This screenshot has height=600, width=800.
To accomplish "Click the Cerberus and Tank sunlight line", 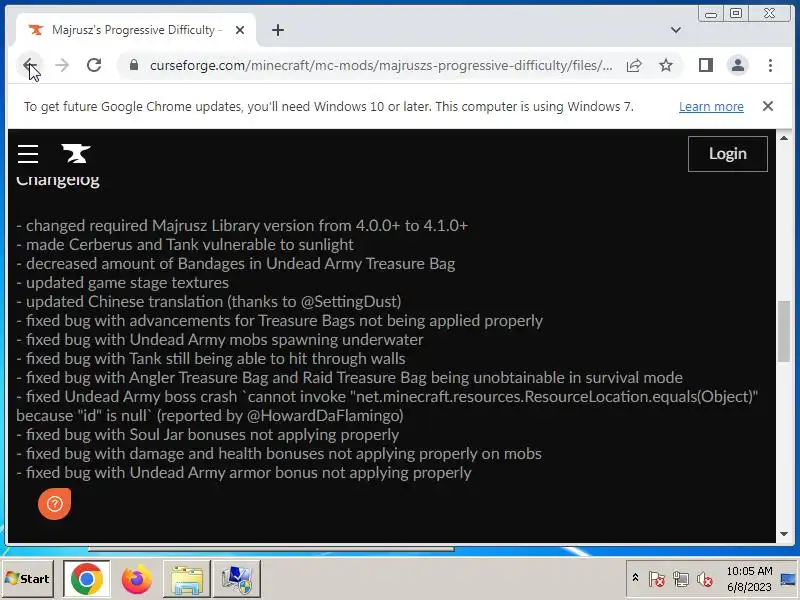I will (x=185, y=244).
